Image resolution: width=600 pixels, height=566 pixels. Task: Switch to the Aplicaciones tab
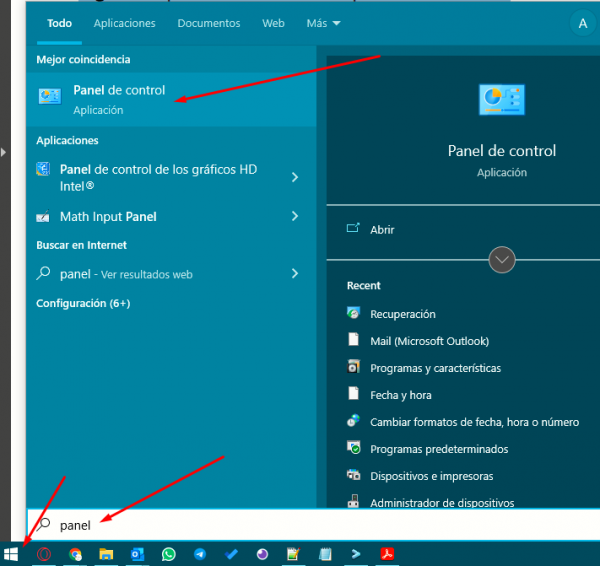(124, 23)
